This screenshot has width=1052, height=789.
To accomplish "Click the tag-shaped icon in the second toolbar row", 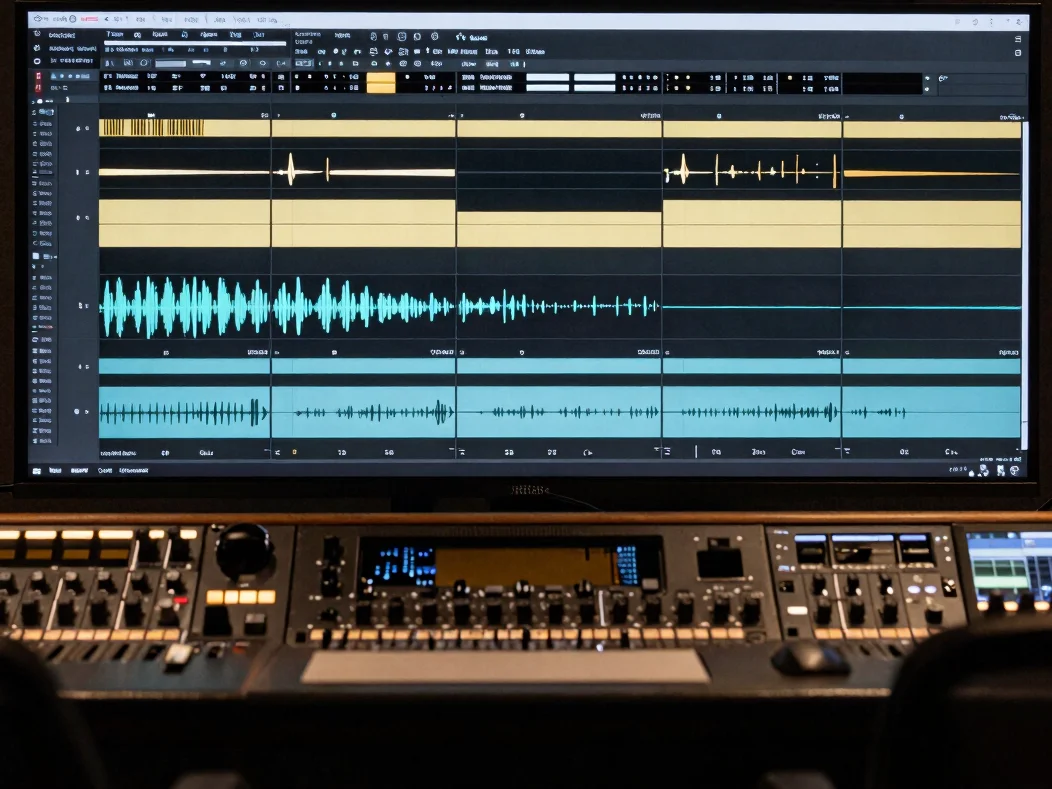I will pos(388,52).
